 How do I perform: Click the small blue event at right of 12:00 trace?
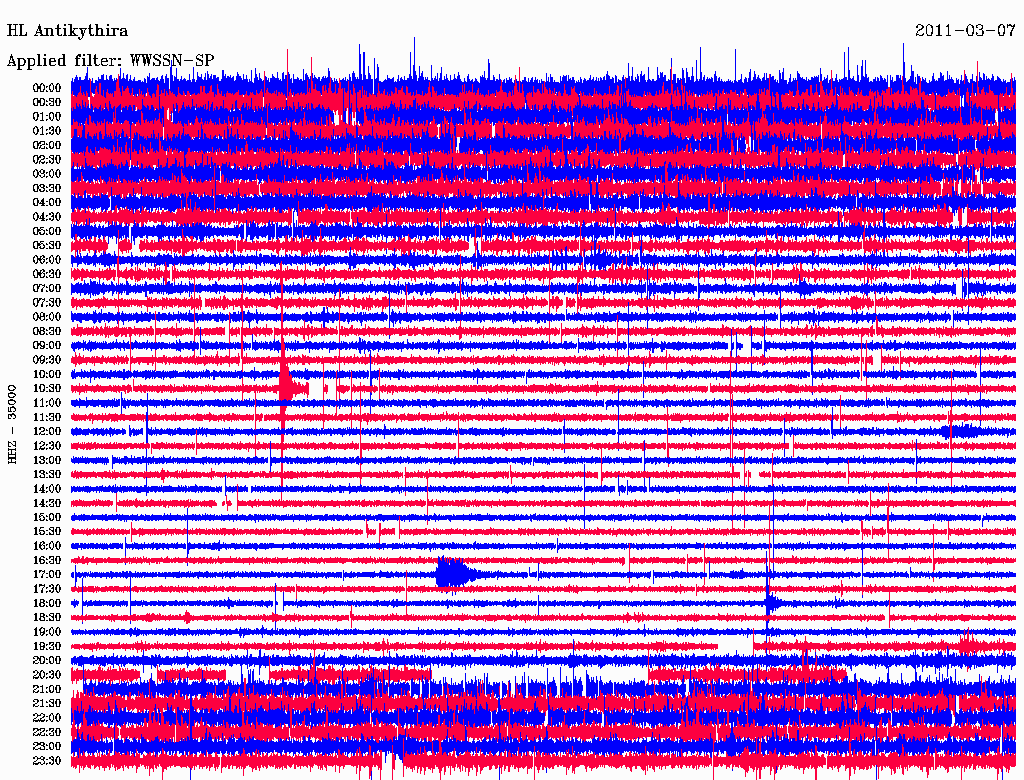(x=960, y=431)
